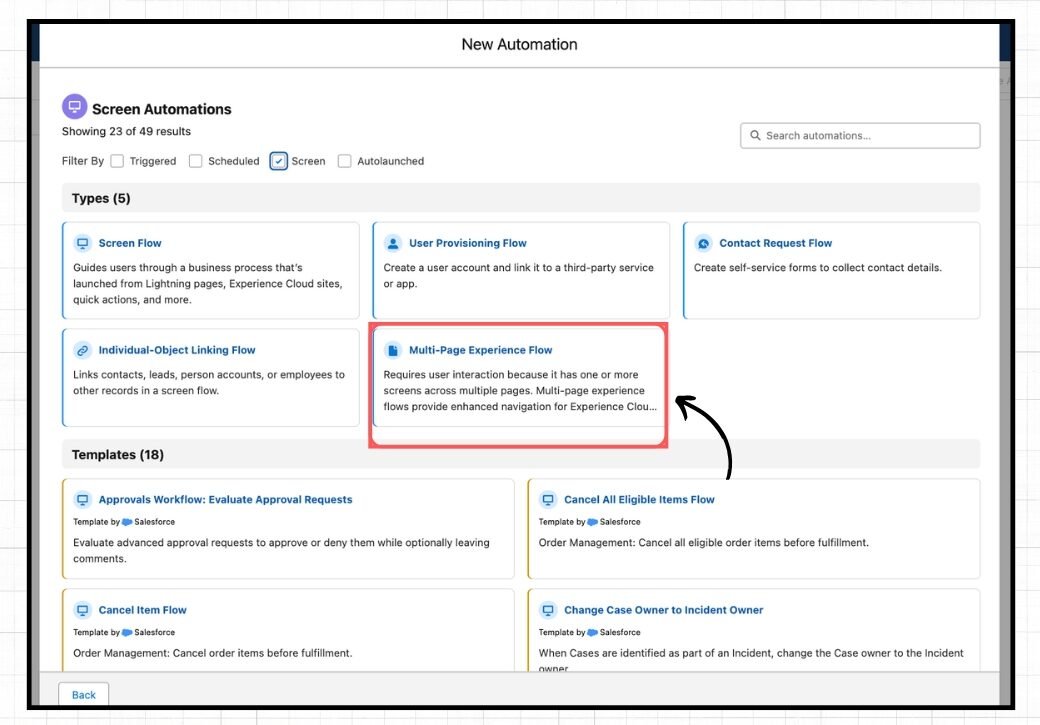Viewport: 1040px width, 725px height.
Task: Click the Back button
Action: coord(84,695)
